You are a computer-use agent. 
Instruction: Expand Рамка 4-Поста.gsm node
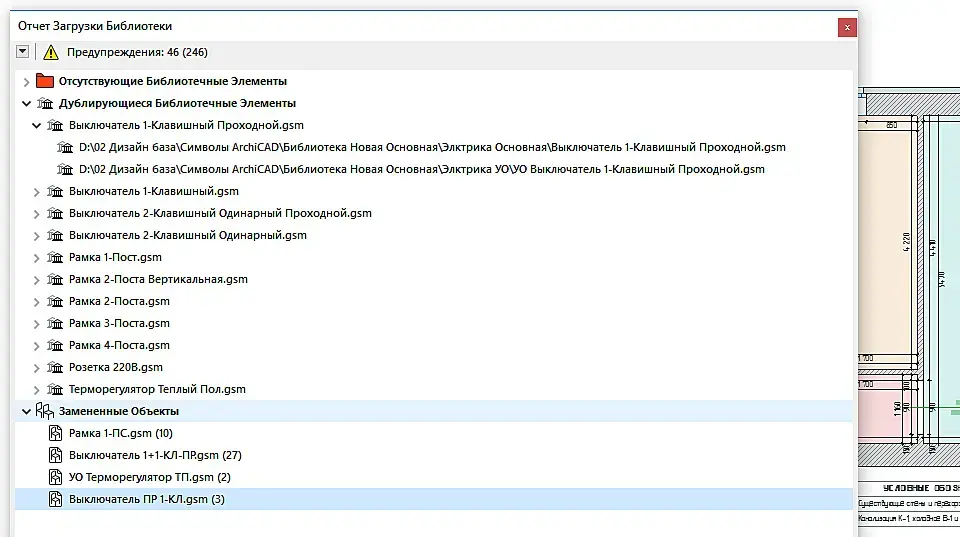tap(37, 346)
